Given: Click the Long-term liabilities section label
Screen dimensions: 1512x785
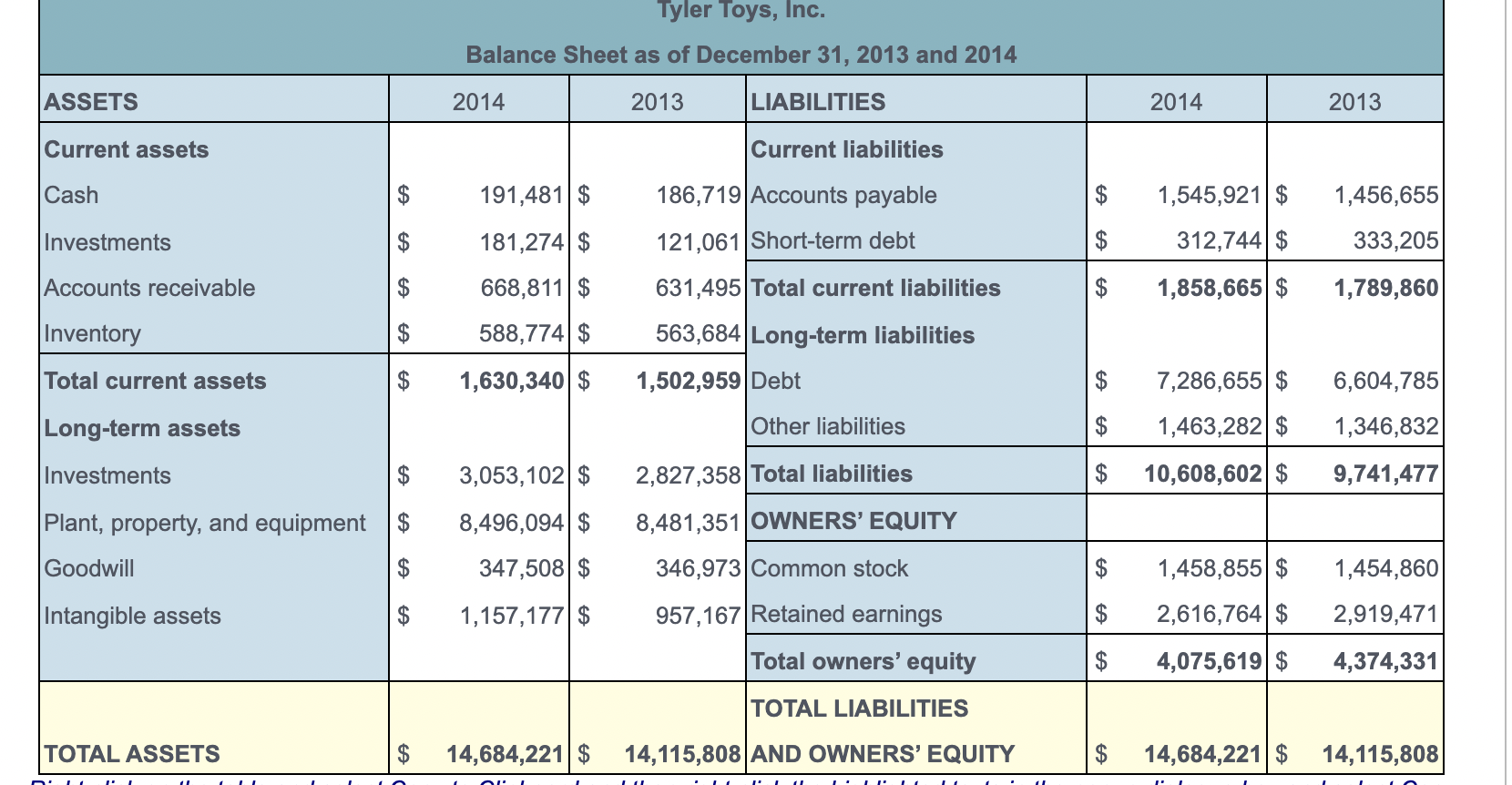Looking at the screenshot, I should pyautogui.click(x=863, y=336).
